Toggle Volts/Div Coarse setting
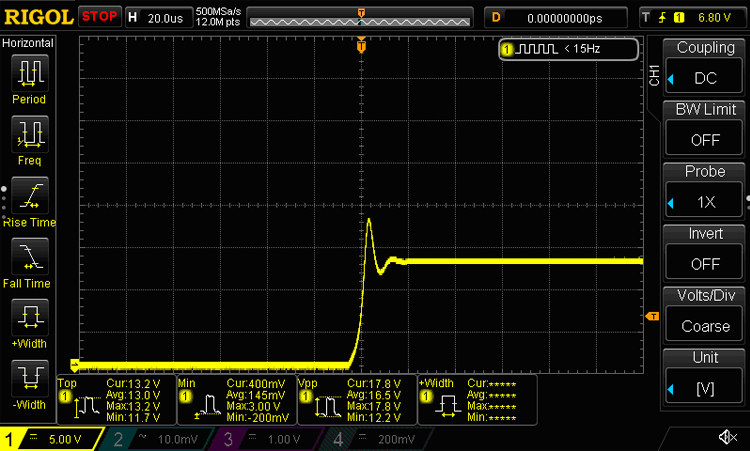Image resolution: width=750 pixels, height=451 pixels. (704, 325)
